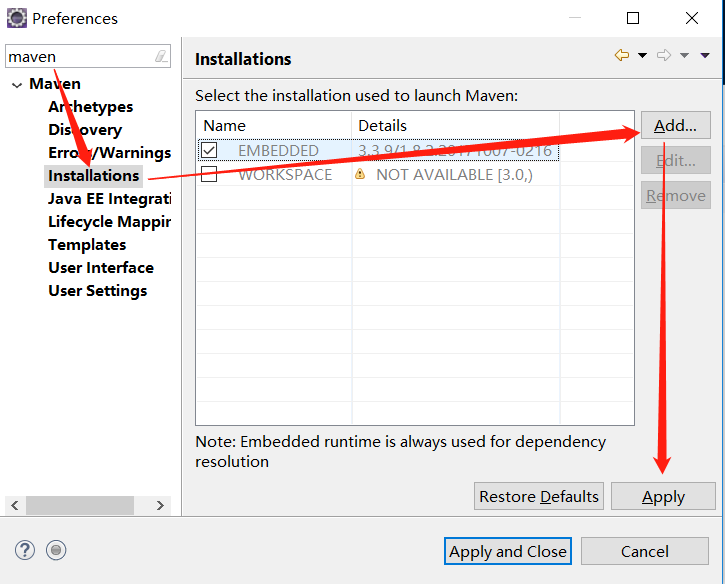This screenshot has width=725, height=584.
Task: Click Restore Defaults button
Action: pyautogui.click(x=539, y=496)
